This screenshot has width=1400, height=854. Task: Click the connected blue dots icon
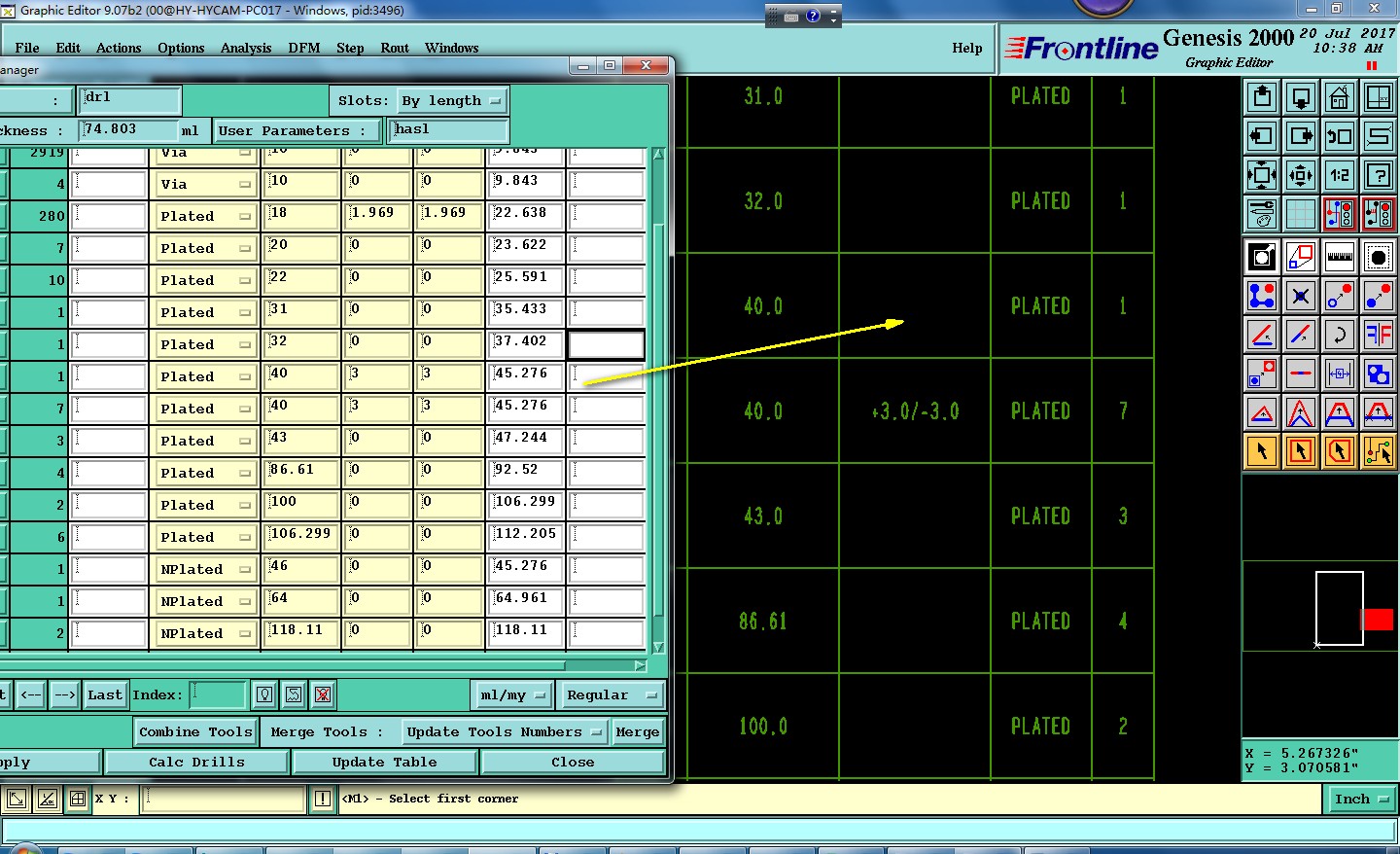click(x=1262, y=296)
